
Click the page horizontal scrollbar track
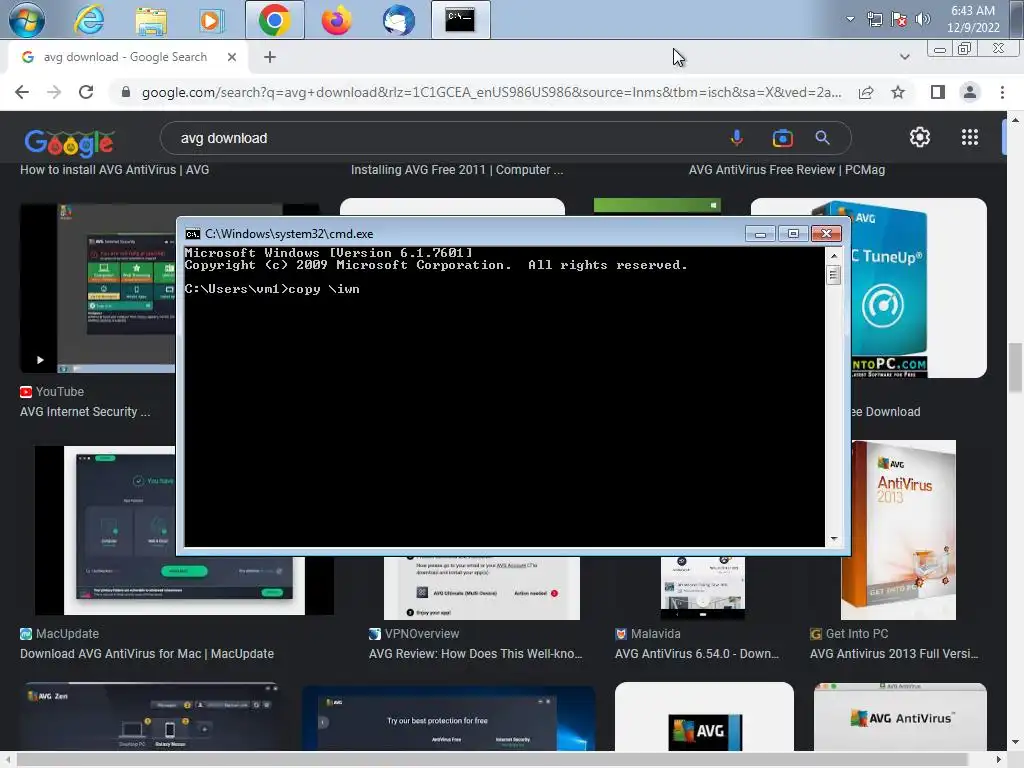(504, 760)
